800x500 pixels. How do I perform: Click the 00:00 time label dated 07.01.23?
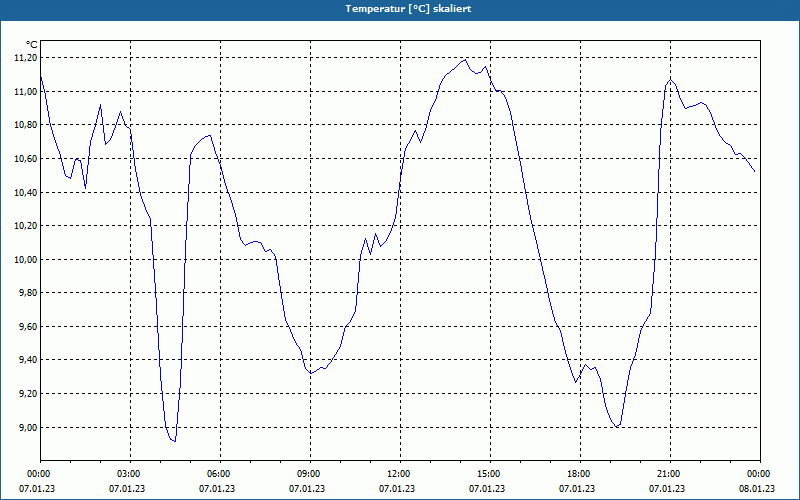click(37, 474)
